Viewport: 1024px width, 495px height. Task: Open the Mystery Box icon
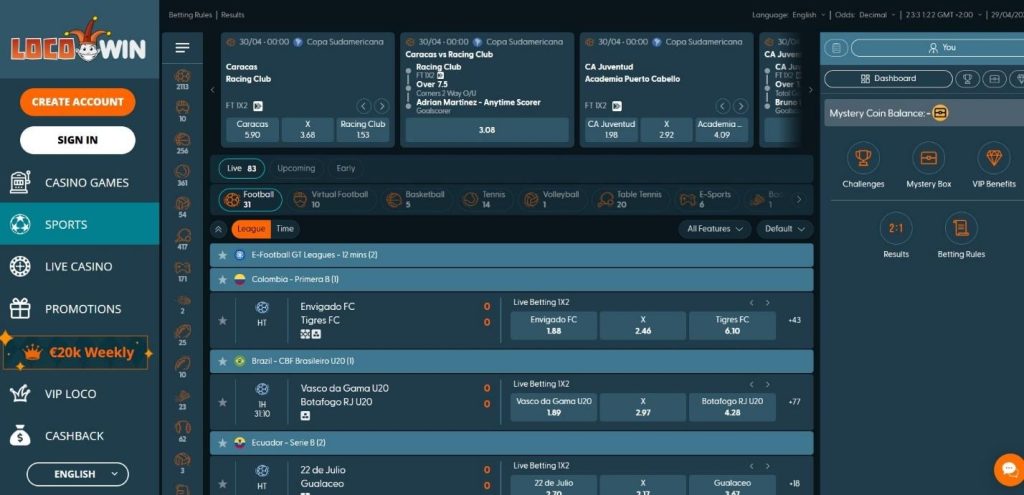(x=929, y=158)
